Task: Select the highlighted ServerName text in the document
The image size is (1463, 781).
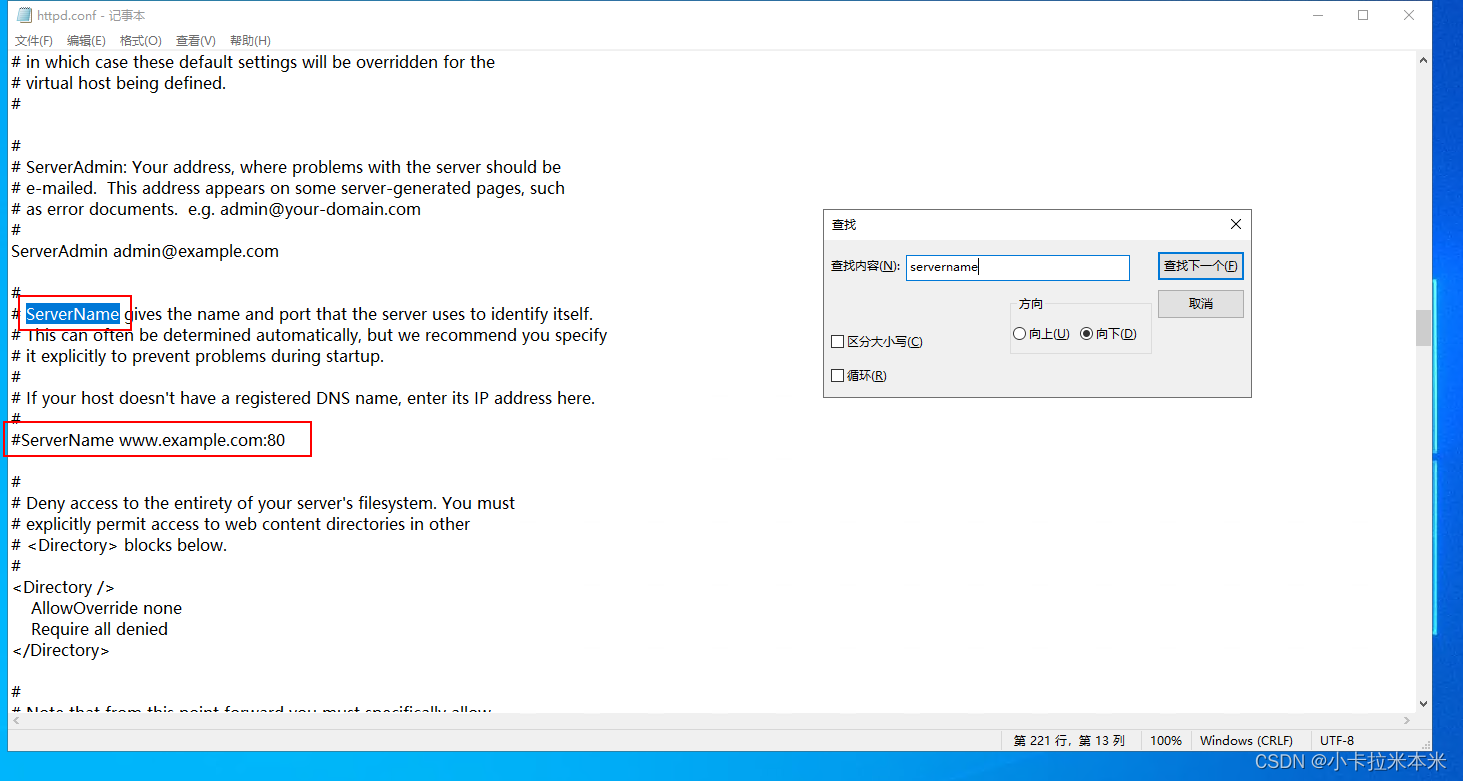Action: (73, 313)
